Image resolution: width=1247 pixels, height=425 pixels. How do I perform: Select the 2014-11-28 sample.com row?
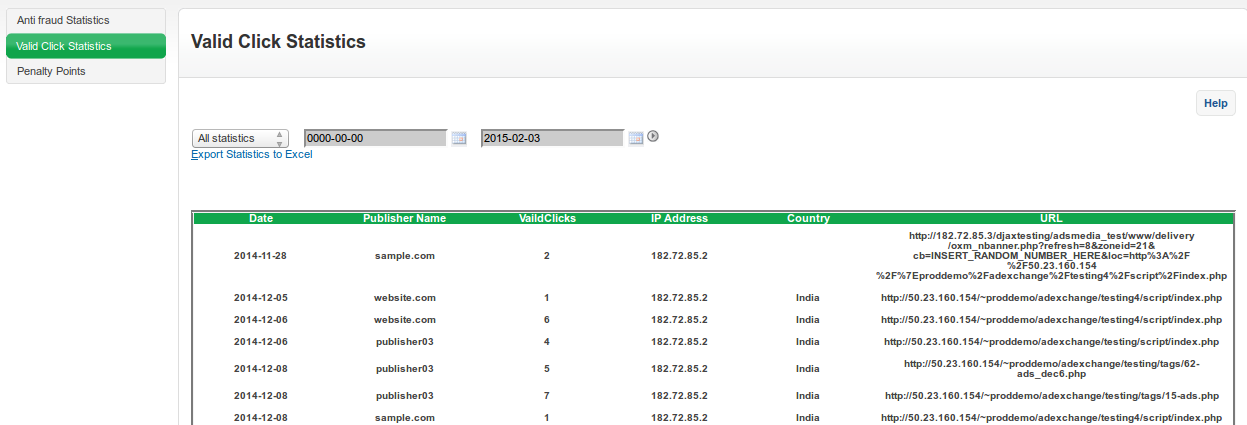tap(404, 256)
